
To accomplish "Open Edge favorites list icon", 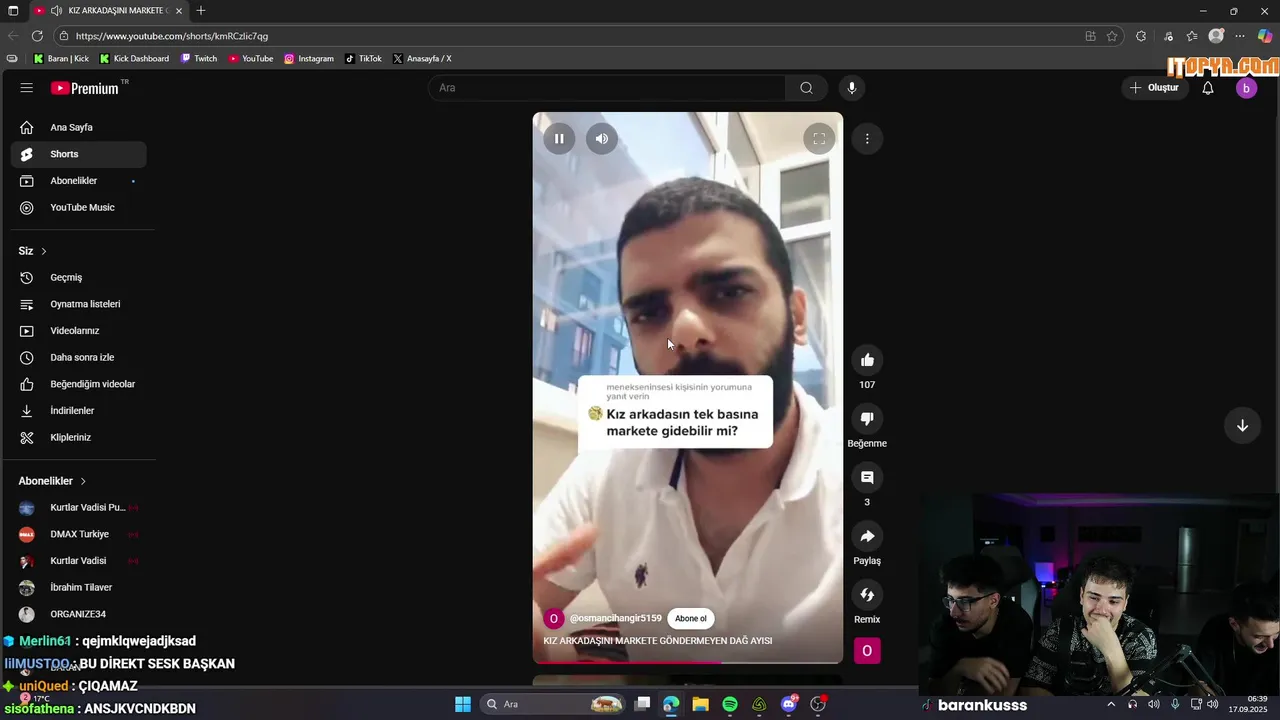I will pos(1192,36).
